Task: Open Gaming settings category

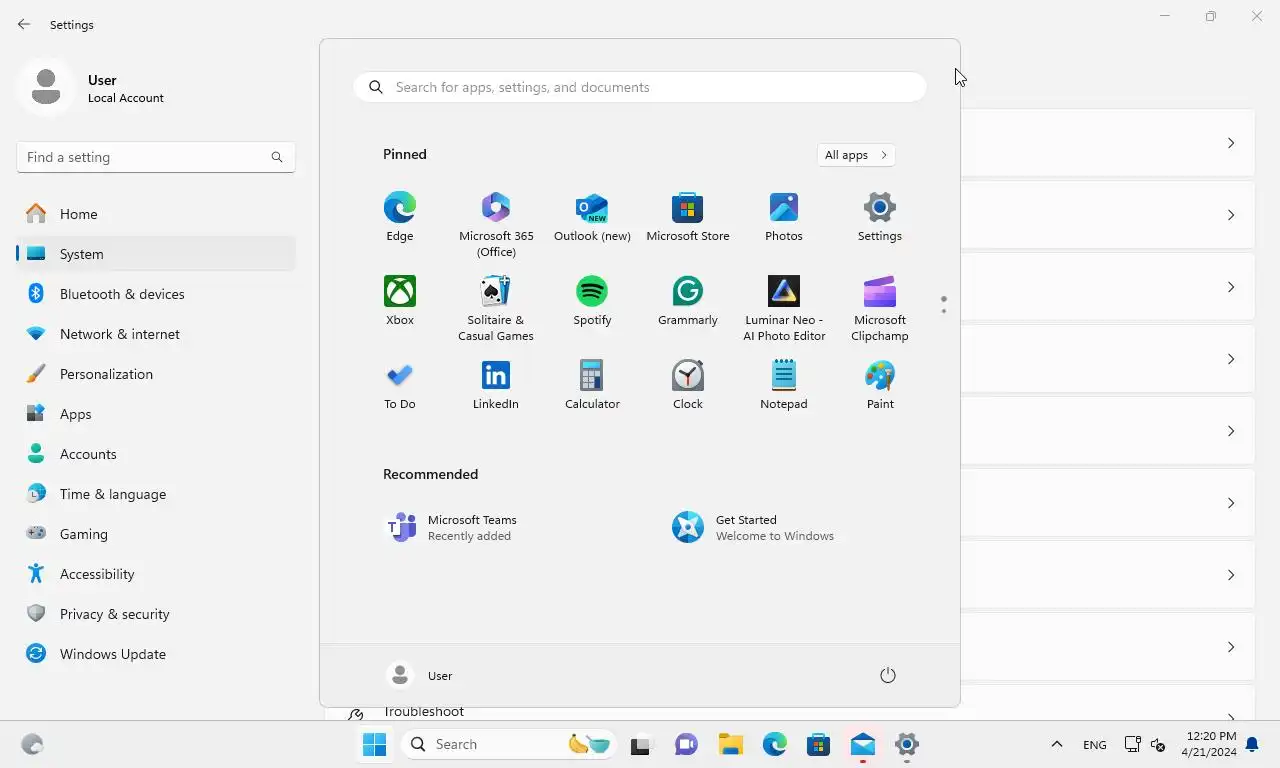Action: tap(156, 534)
